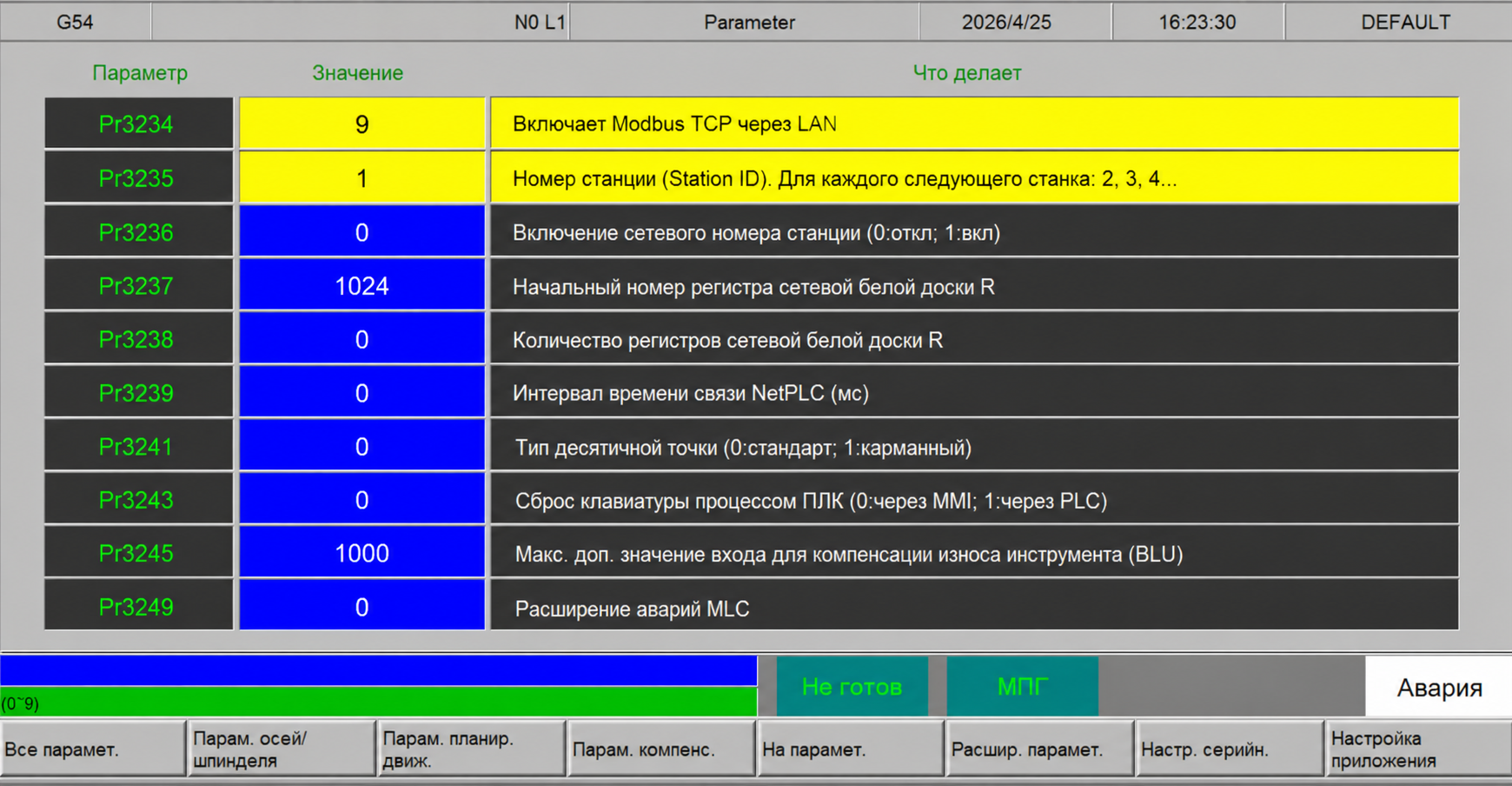Click the "Авария" alarm indicator
This screenshot has height=786, width=1512.
click(x=1438, y=687)
